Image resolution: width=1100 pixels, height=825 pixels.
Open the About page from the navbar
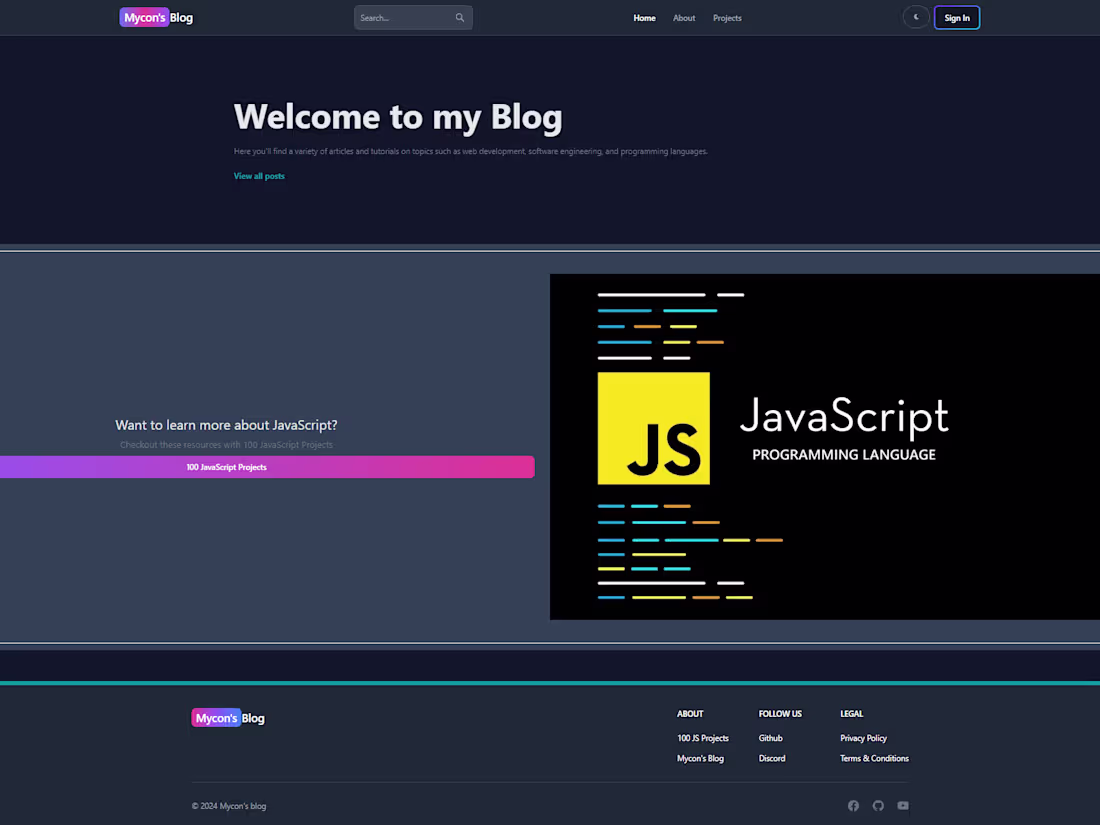(x=684, y=17)
